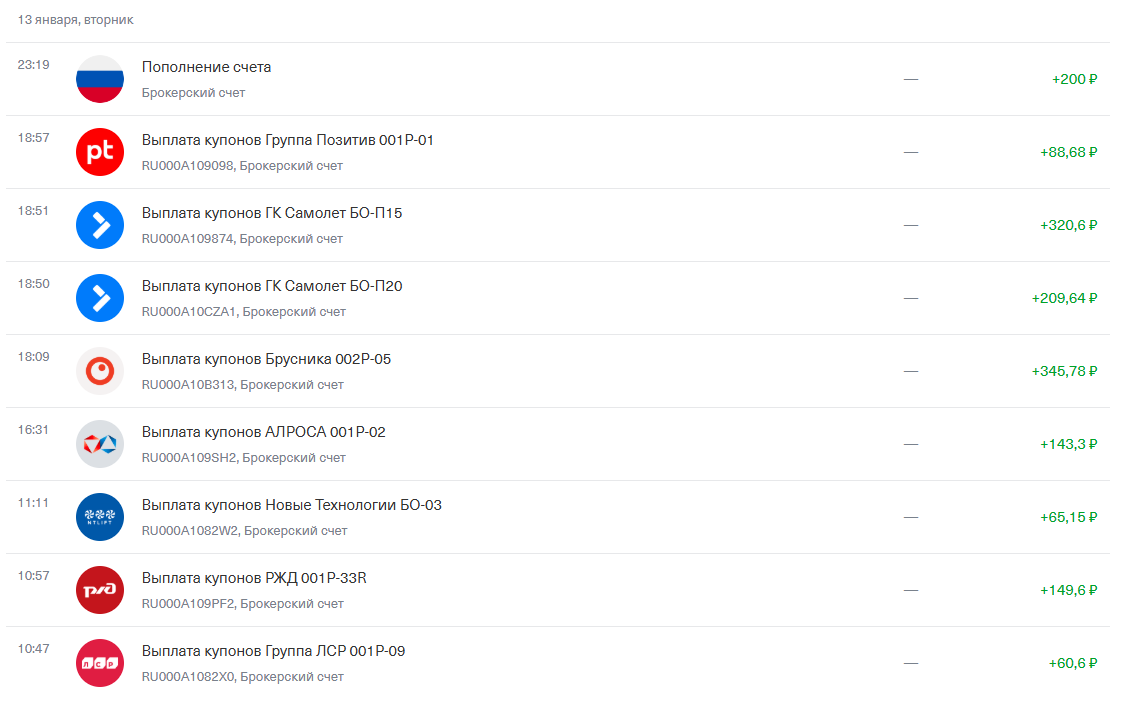
Task: Click Брокерский счет under Пополнение счета
Action: pyautogui.click(x=193, y=93)
